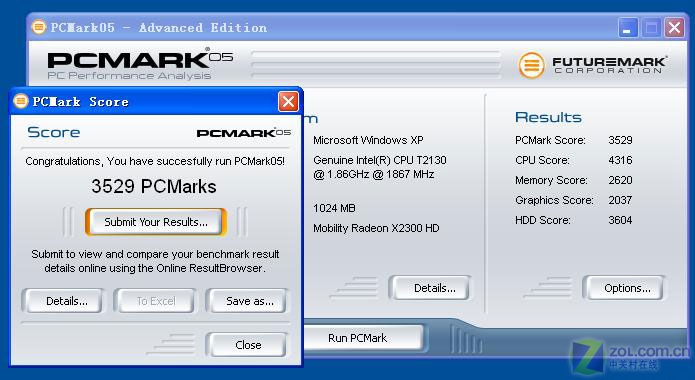Click the '1024 MB' memory text
Screen dimensions: 695x380
pyautogui.click(x=334, y=208)
